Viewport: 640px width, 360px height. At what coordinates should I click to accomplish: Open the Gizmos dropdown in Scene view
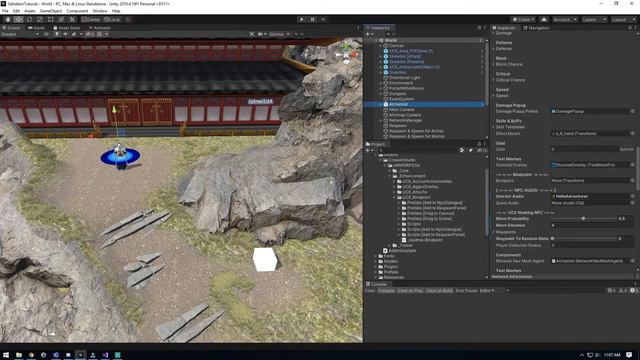coord(279,34)
